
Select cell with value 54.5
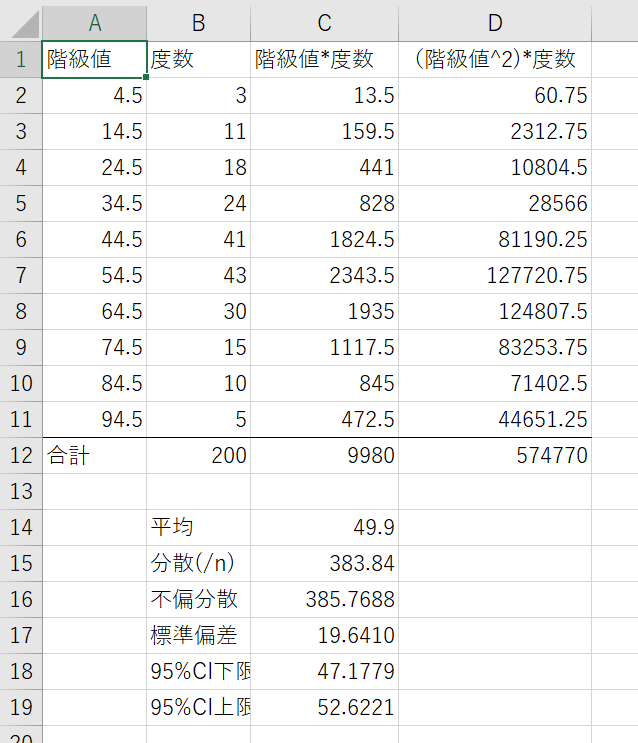click(94, 275)
